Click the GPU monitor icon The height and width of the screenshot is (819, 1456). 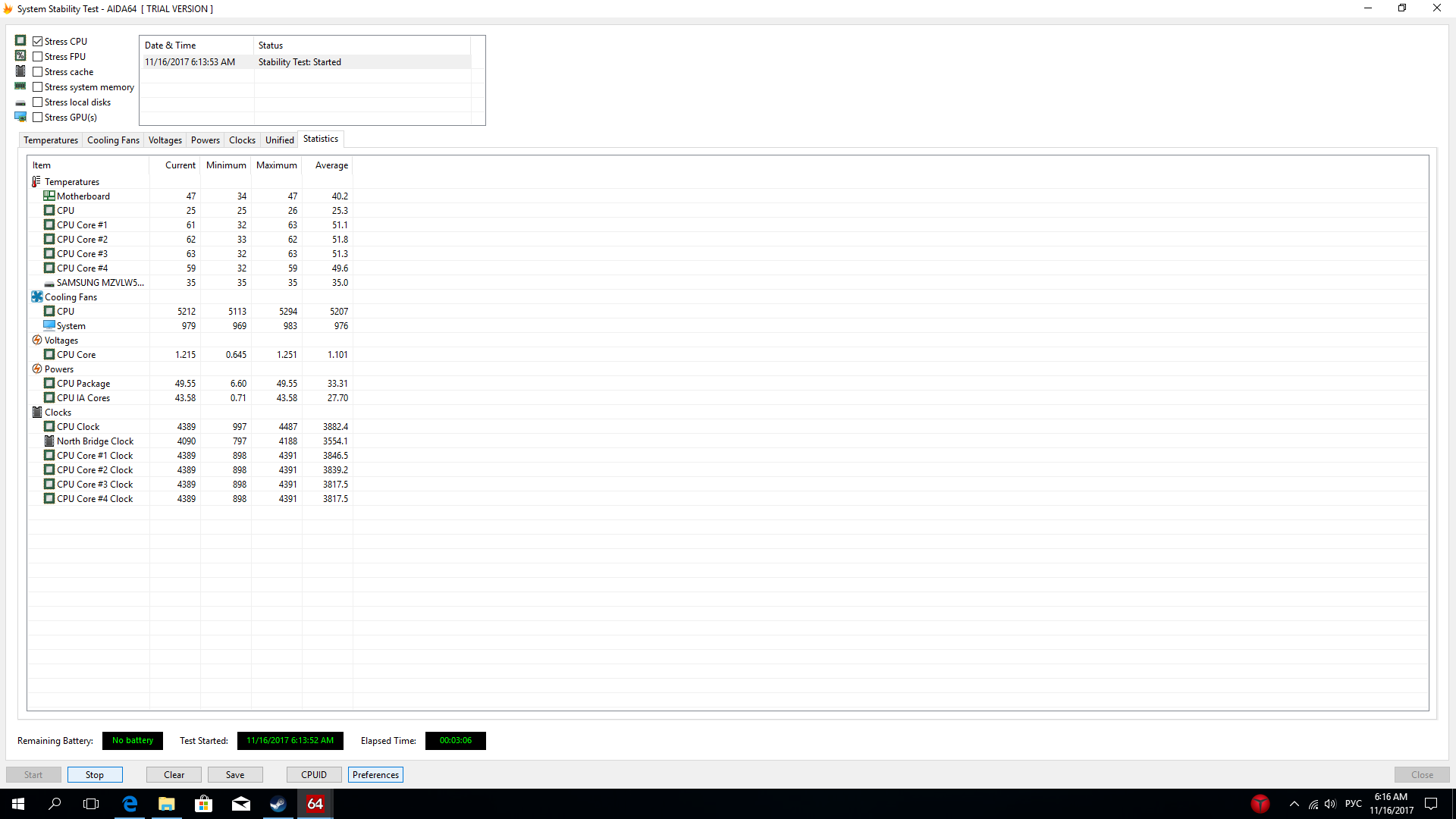(x=20, y=117)
